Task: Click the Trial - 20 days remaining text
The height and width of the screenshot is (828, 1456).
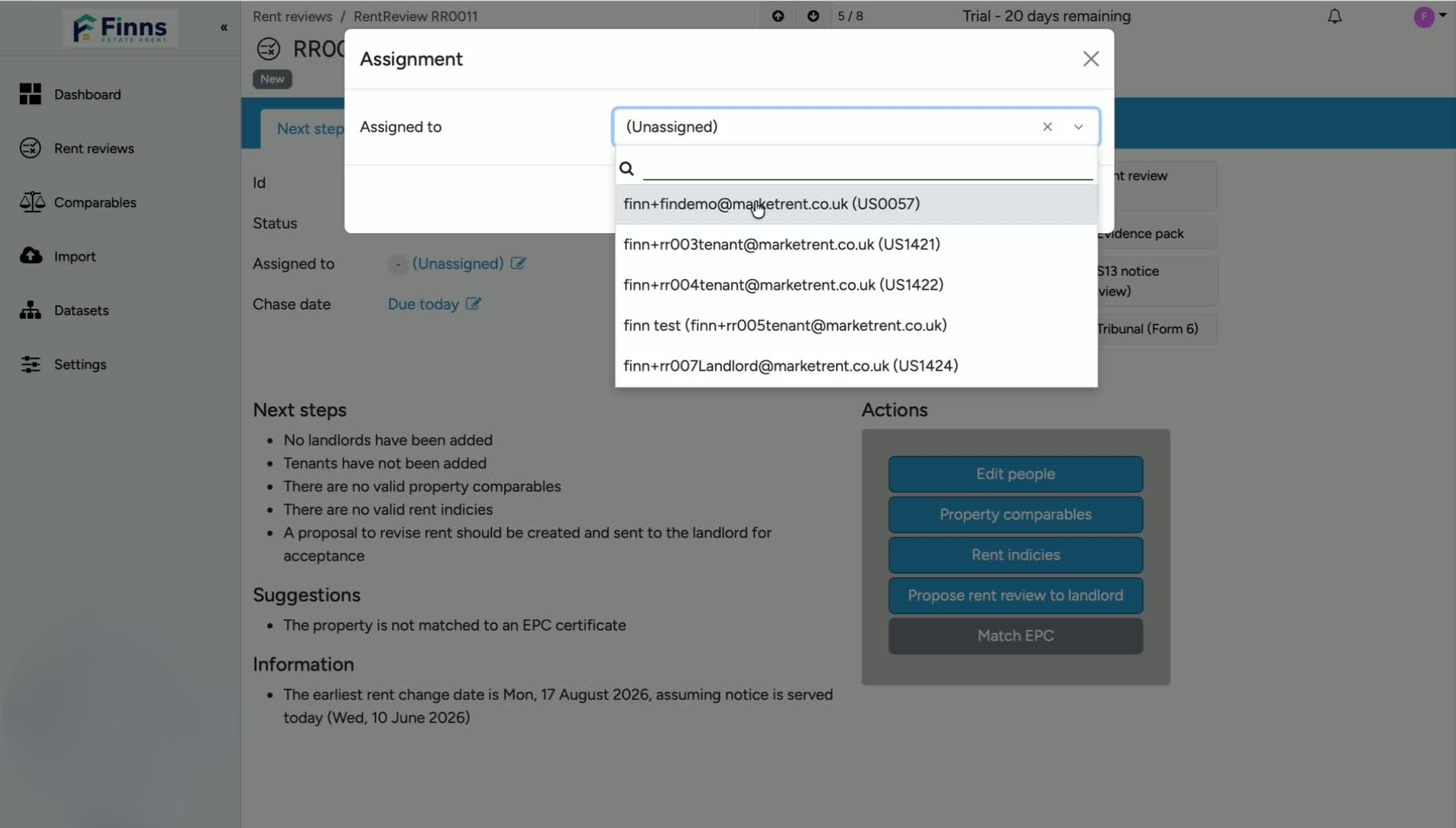Action: tap(1046, 16)
